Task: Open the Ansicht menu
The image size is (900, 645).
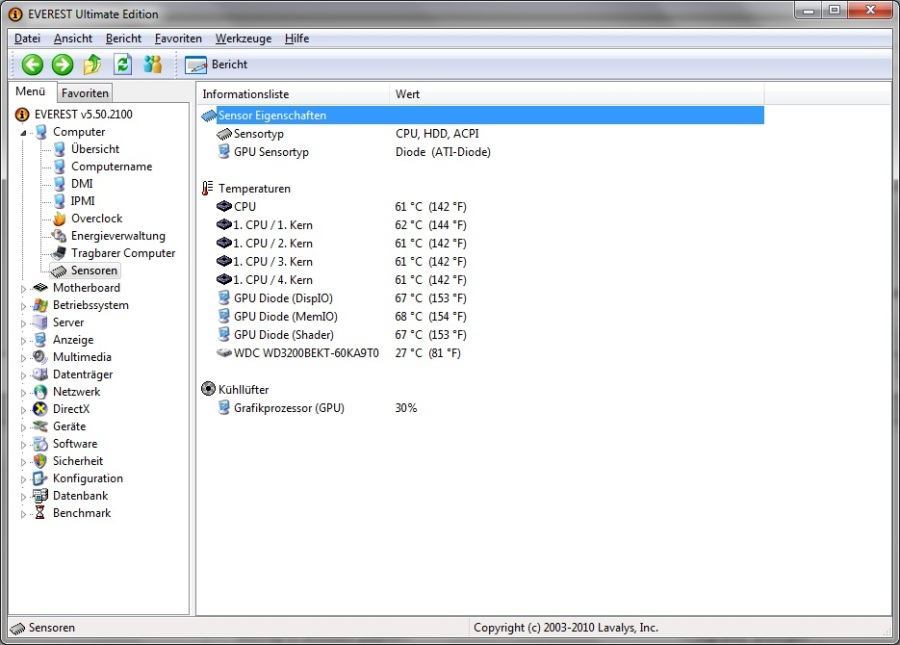Action: click(73, 38)
